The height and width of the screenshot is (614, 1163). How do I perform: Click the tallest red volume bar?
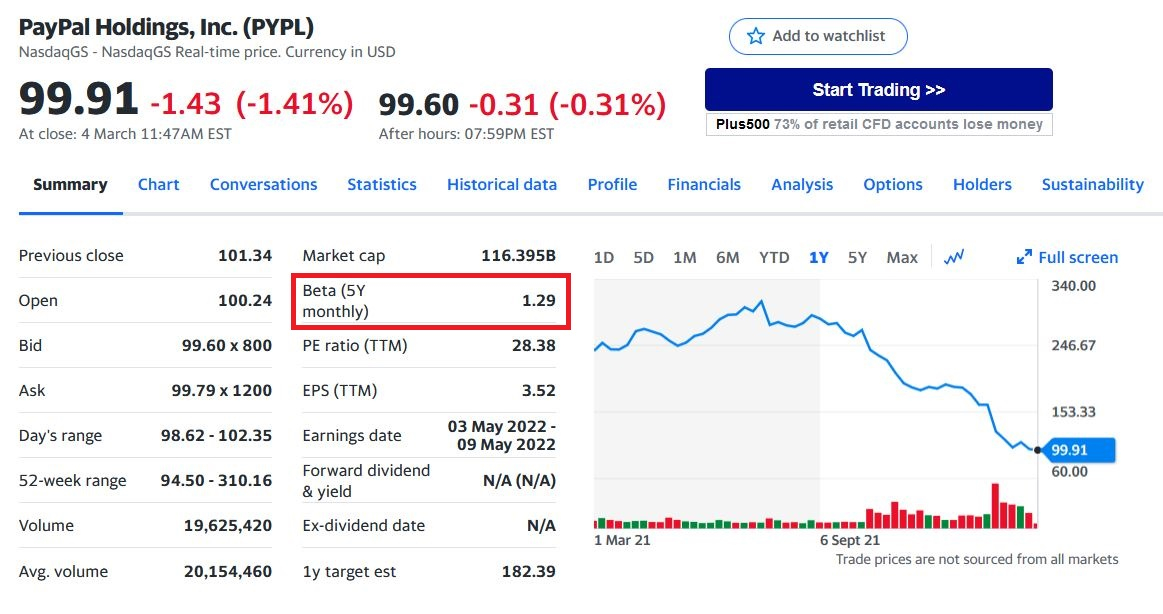coord(995,506)
